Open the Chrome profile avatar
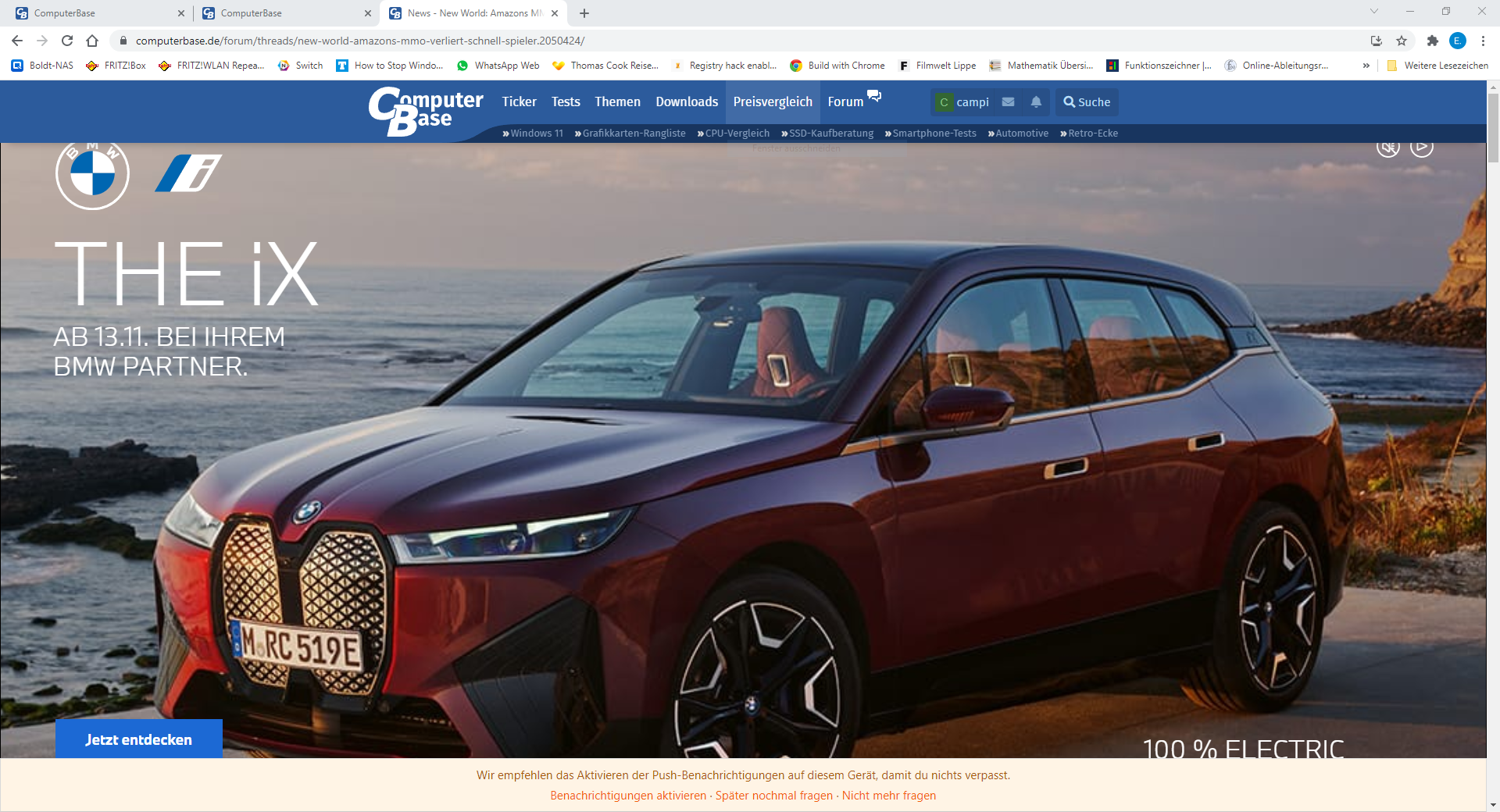 click(1457, 41)
